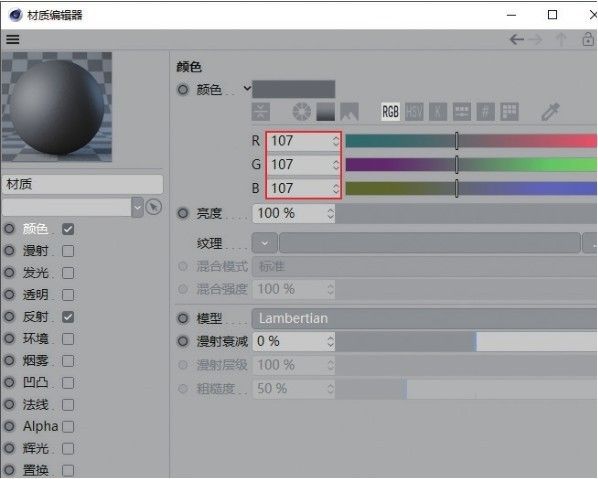
Task: Toggle the lock element icon
Action: tap(588, 39)
